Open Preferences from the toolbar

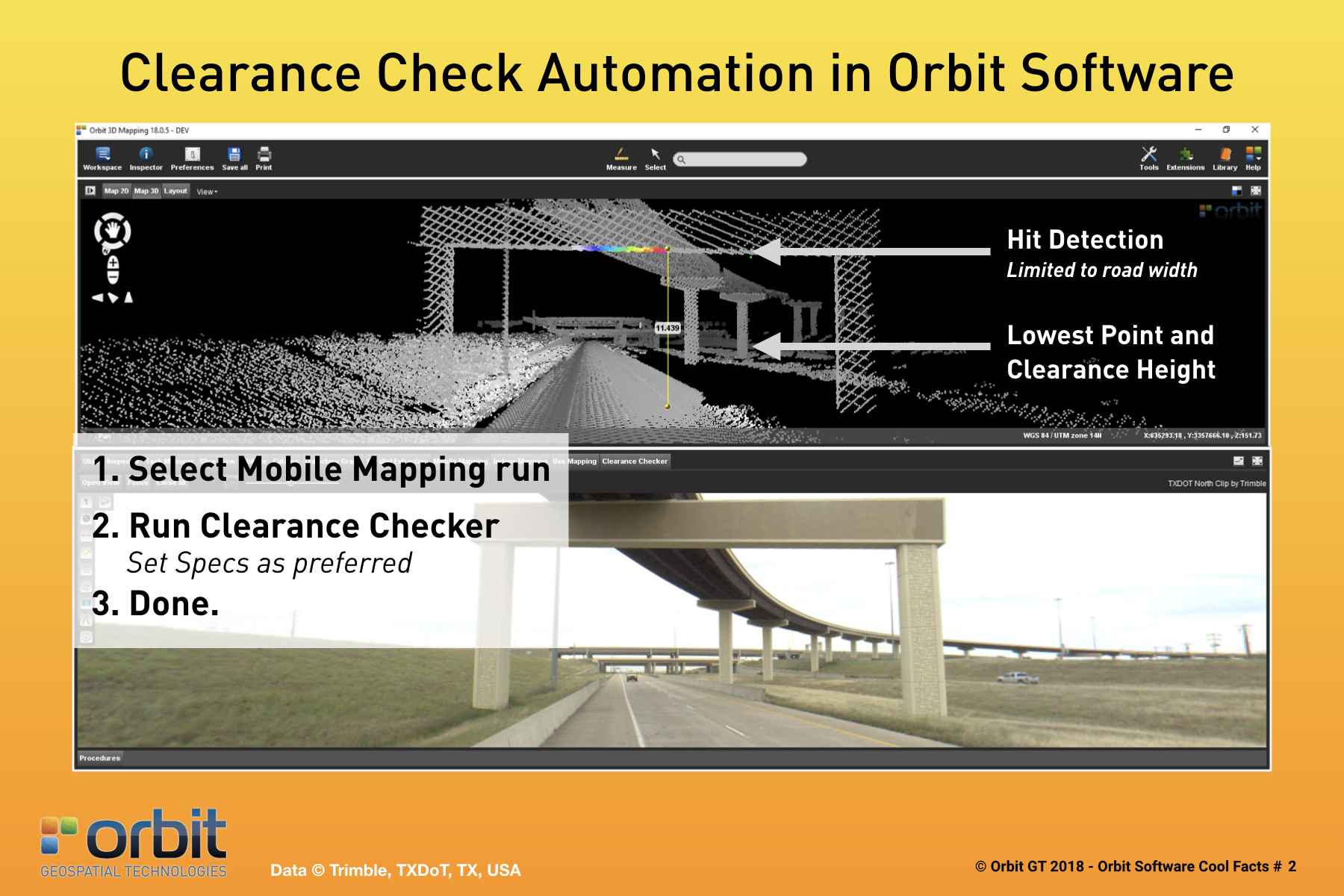(x=192, y=158)
